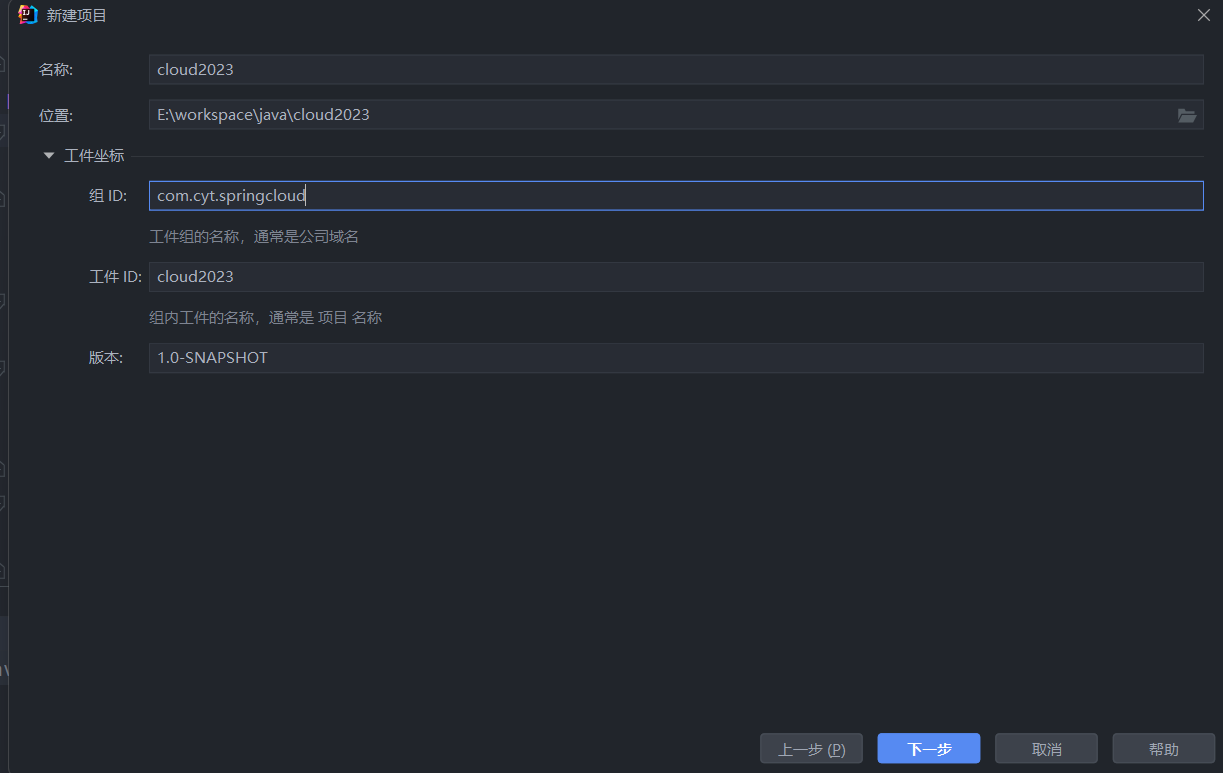This screenshot has width=1223, height=773.
Task: Open help via the 帮助 button
Action: coord(1163,749)
